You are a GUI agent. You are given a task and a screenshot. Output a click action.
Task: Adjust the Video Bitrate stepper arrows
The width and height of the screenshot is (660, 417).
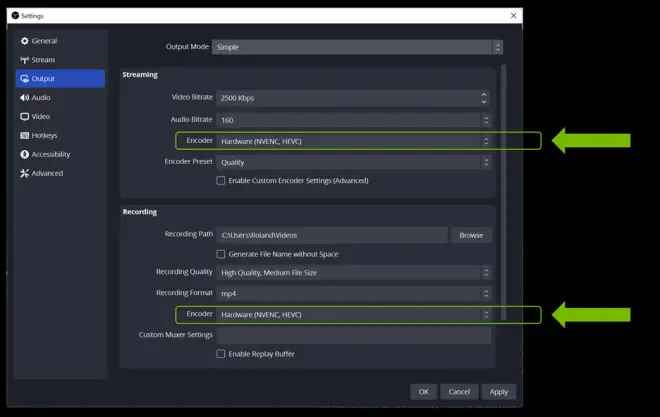(484, 98)
